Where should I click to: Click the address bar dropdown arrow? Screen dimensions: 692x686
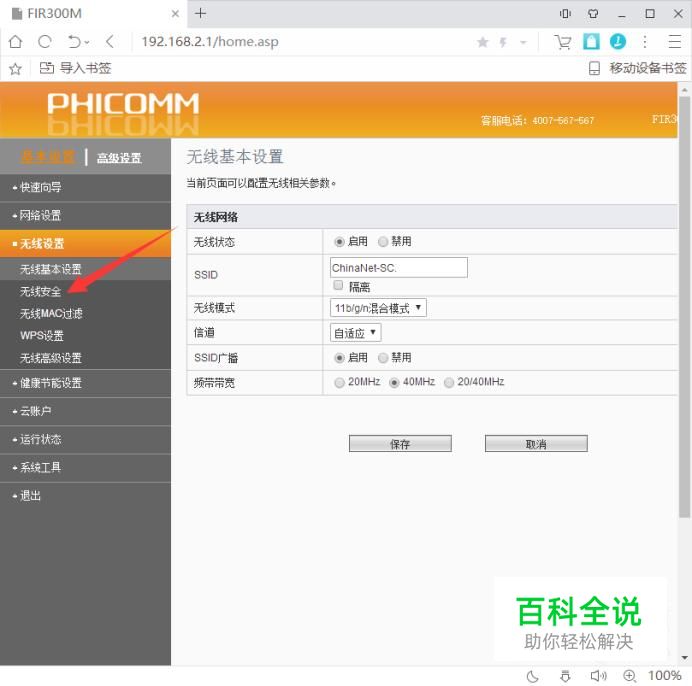[523, 42]
